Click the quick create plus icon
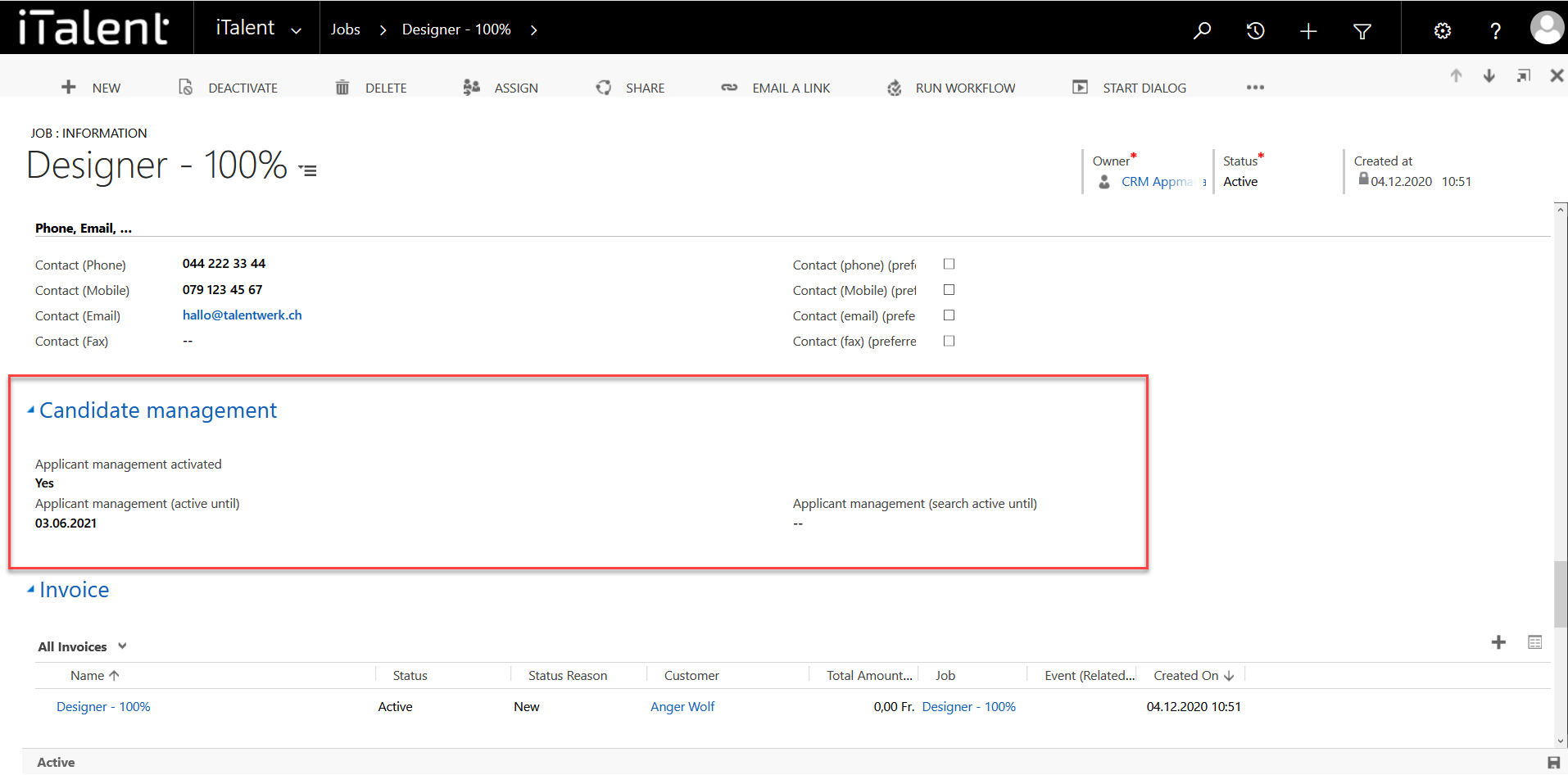 coord(1308,31)
